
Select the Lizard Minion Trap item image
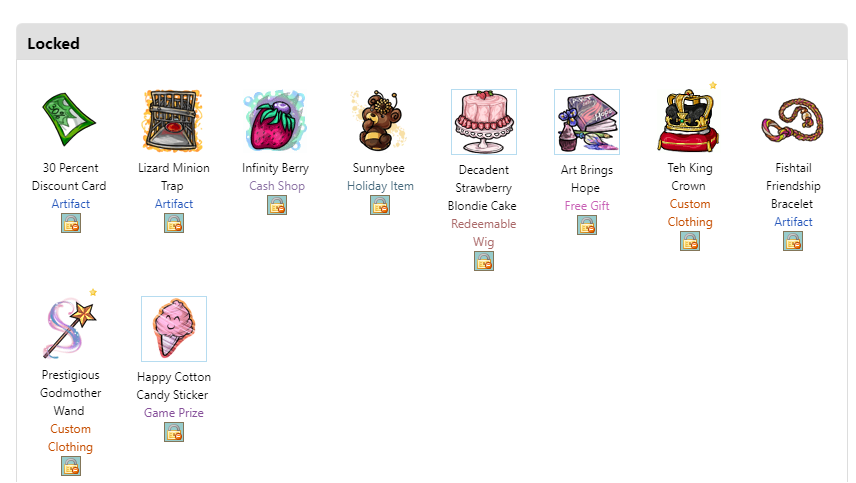click(x=173, y=121)
